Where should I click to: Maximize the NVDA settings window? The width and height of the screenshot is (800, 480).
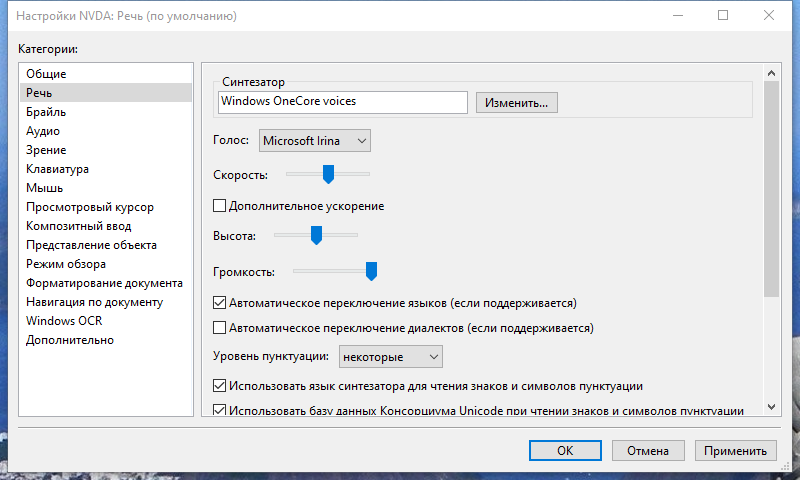click(x=723, y=16)
